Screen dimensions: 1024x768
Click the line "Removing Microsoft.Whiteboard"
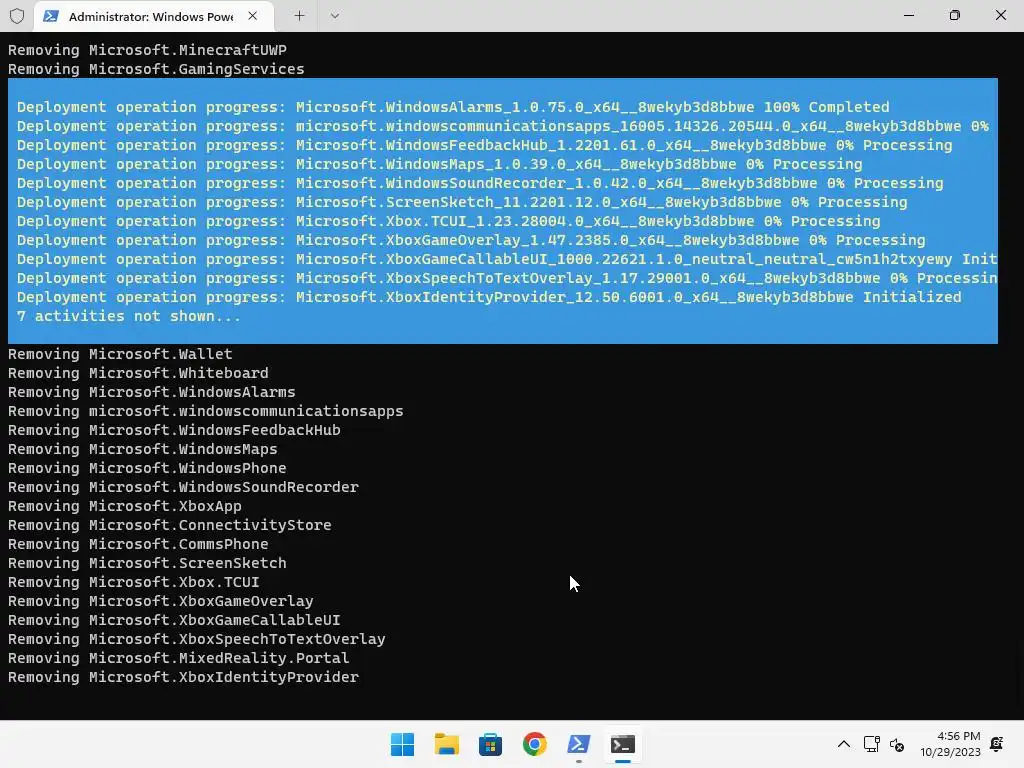138,373
